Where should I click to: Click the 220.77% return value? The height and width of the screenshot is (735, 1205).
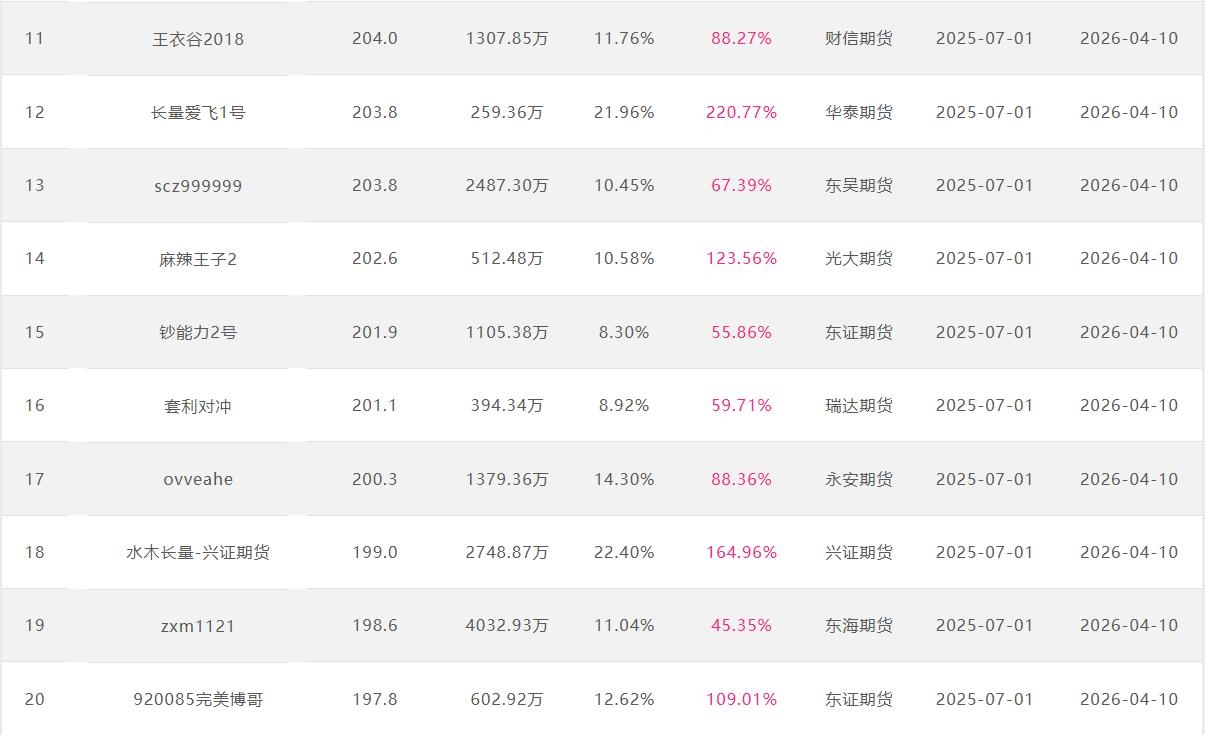pos(741,112)
